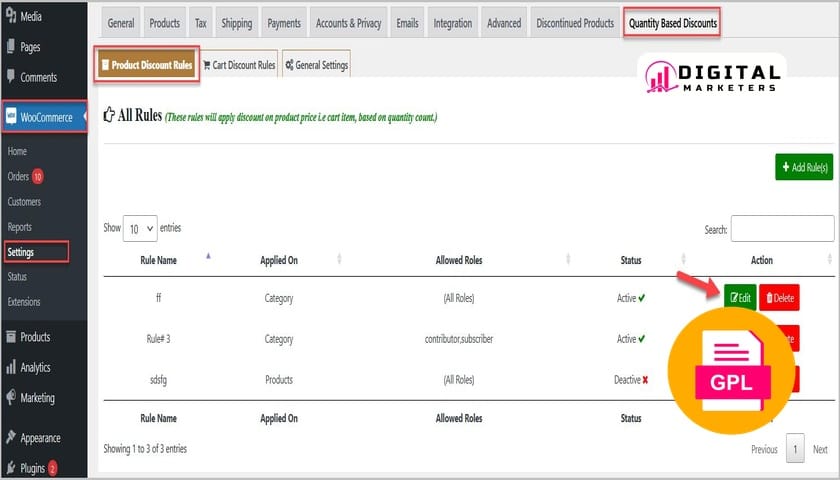
Task: Open the Show entries count dropdown
Action: pyautogui.click(x=140, y=229)
